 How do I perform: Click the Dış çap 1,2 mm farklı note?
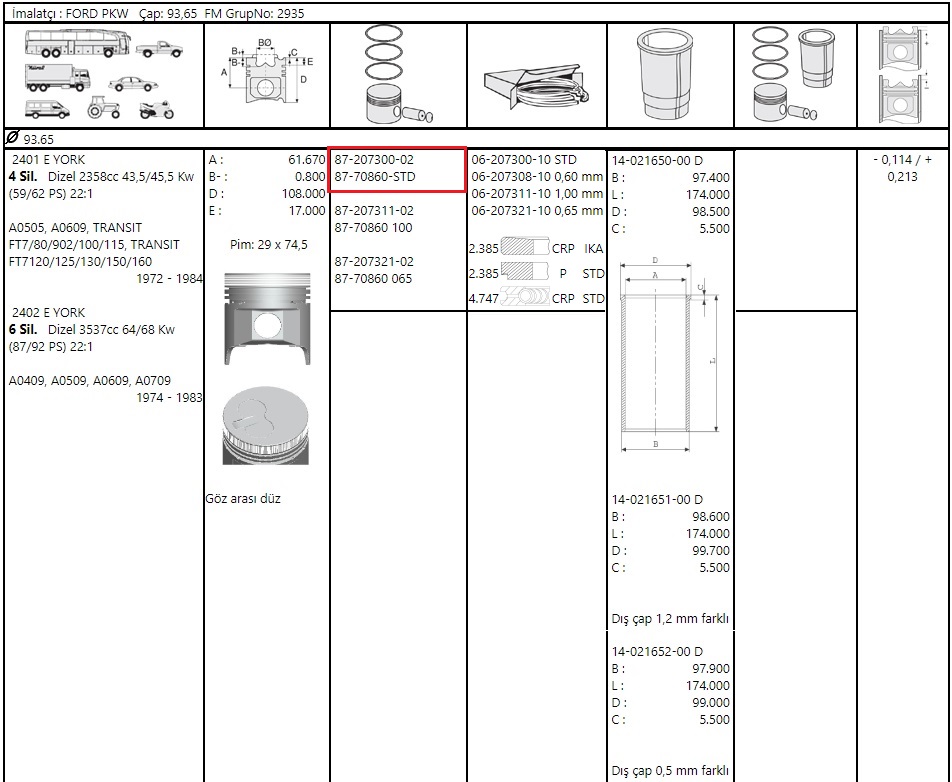(x=670, y=619)
